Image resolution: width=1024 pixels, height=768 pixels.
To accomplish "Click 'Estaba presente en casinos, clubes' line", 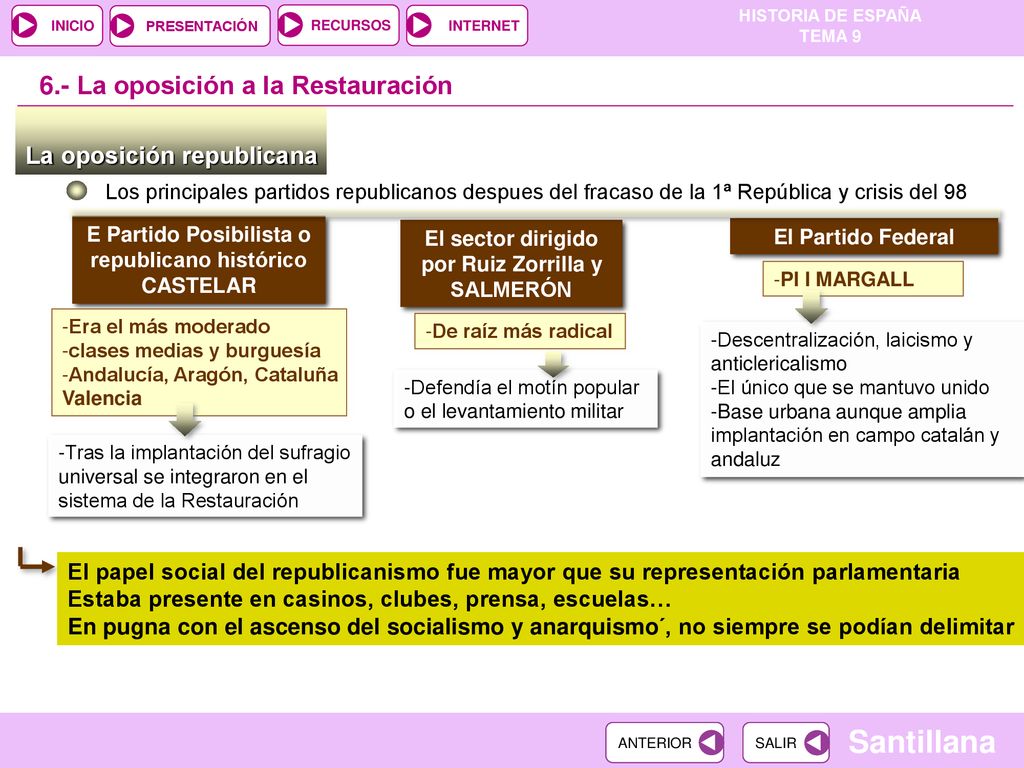I will pos(370,599).
